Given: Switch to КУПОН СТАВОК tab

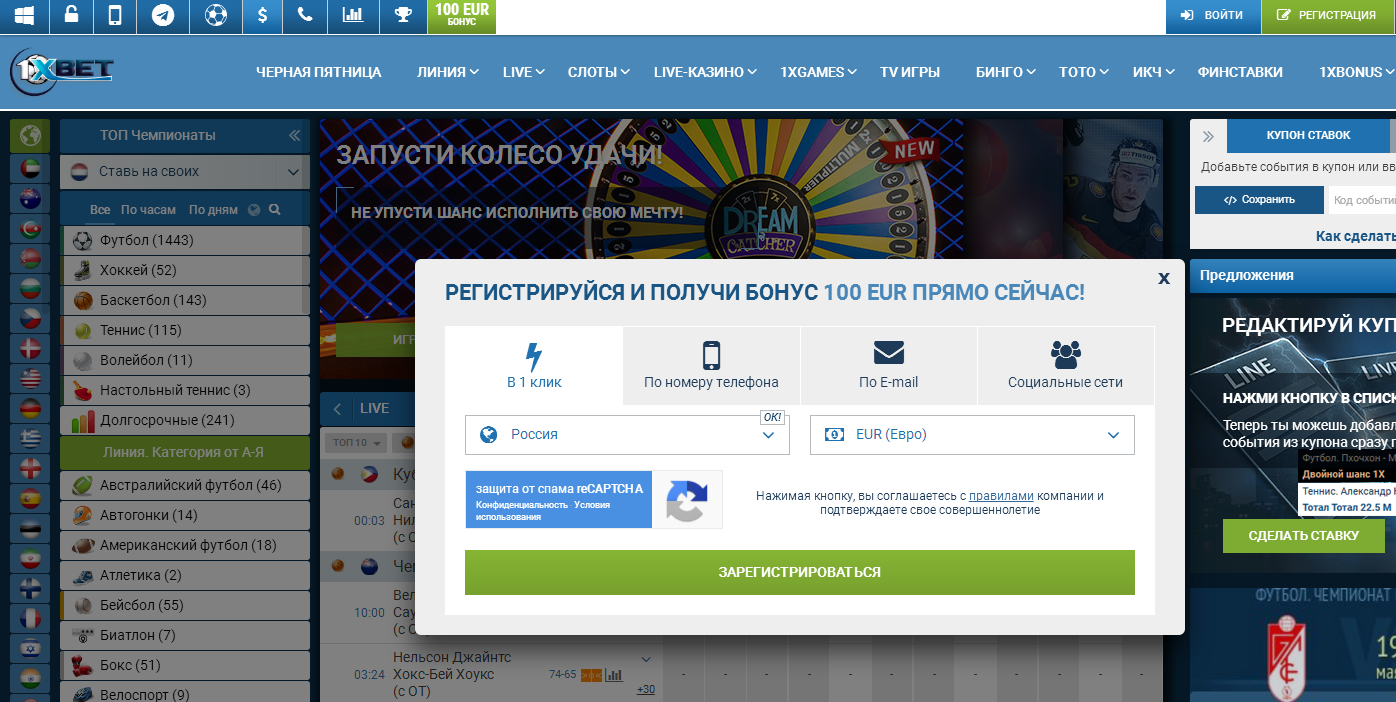Looking at the screenshot, I should pyautogui.click(x=1308, y=135).
